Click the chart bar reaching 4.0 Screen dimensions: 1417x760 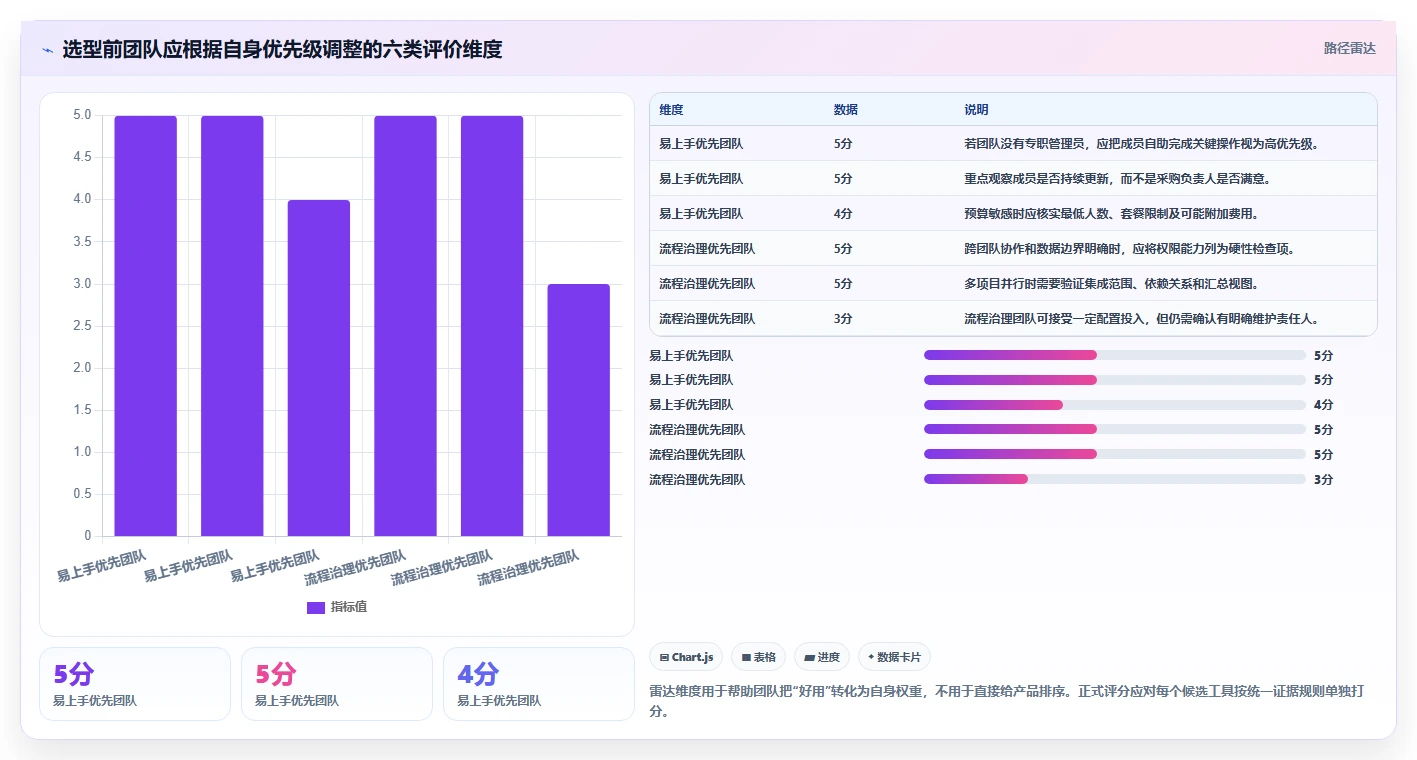point(319,368)
